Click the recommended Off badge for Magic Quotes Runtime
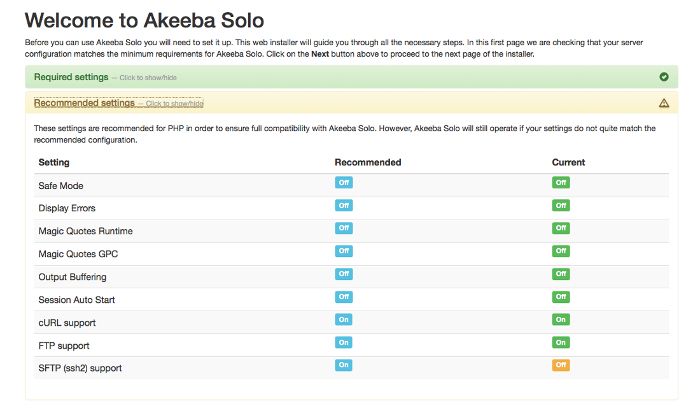 click(344, 228)
